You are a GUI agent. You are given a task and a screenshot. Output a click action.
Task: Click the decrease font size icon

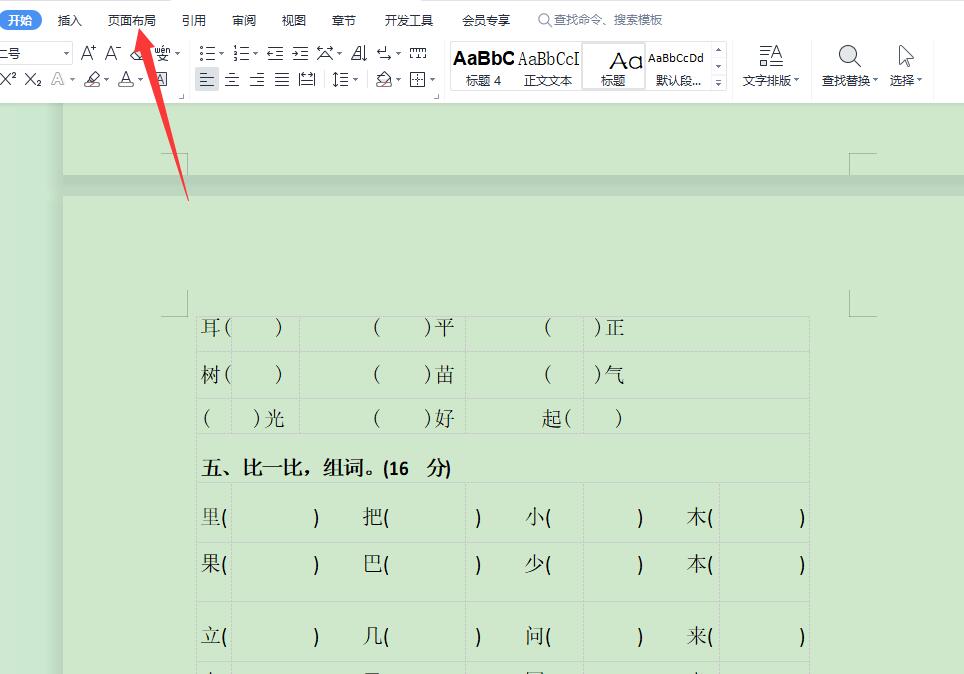click(113, 53)
